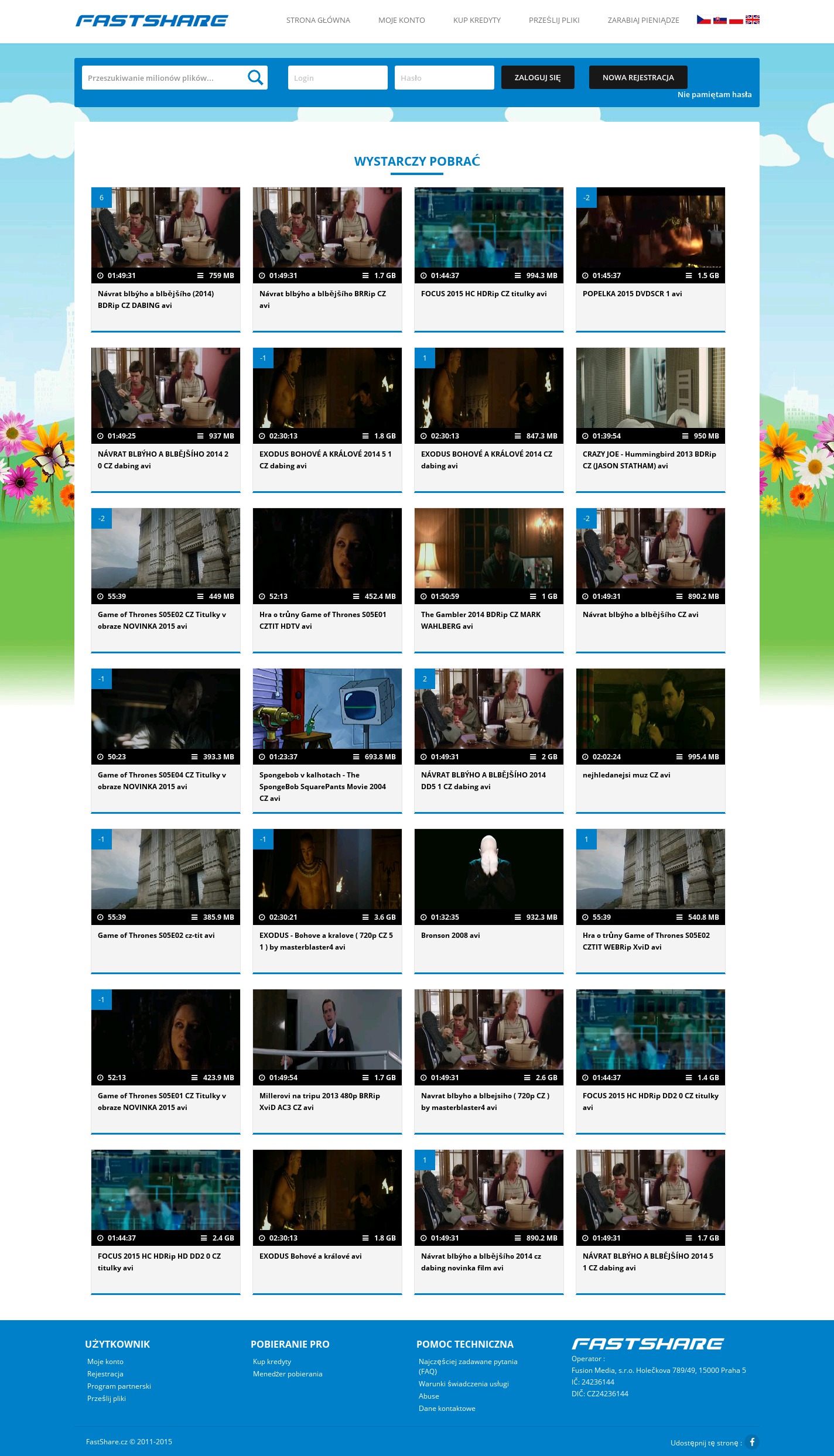Open Zarabiaj Pieniądze menu item

tap(643, 20)
